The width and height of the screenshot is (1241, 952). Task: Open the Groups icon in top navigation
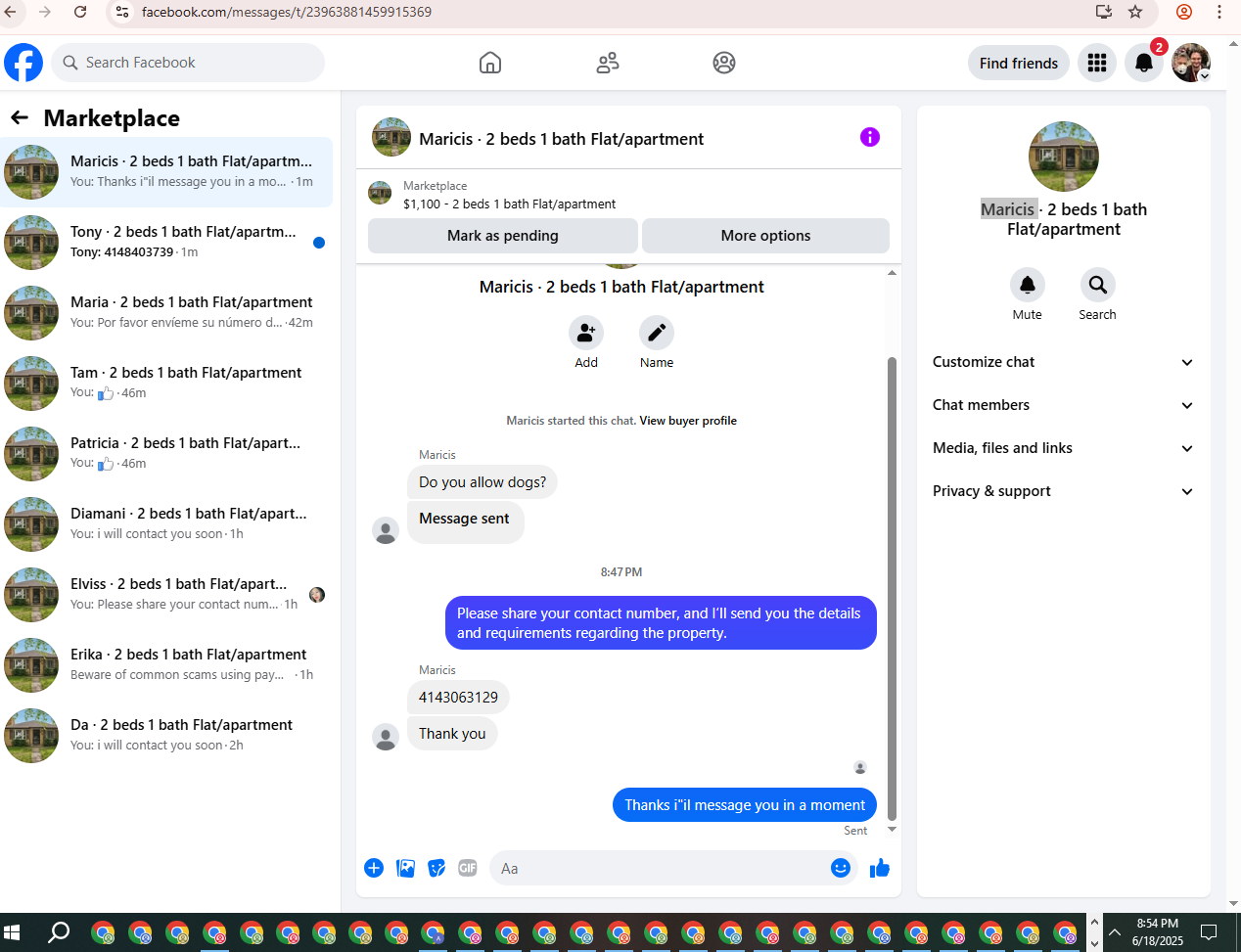click(x=724, y=63)
